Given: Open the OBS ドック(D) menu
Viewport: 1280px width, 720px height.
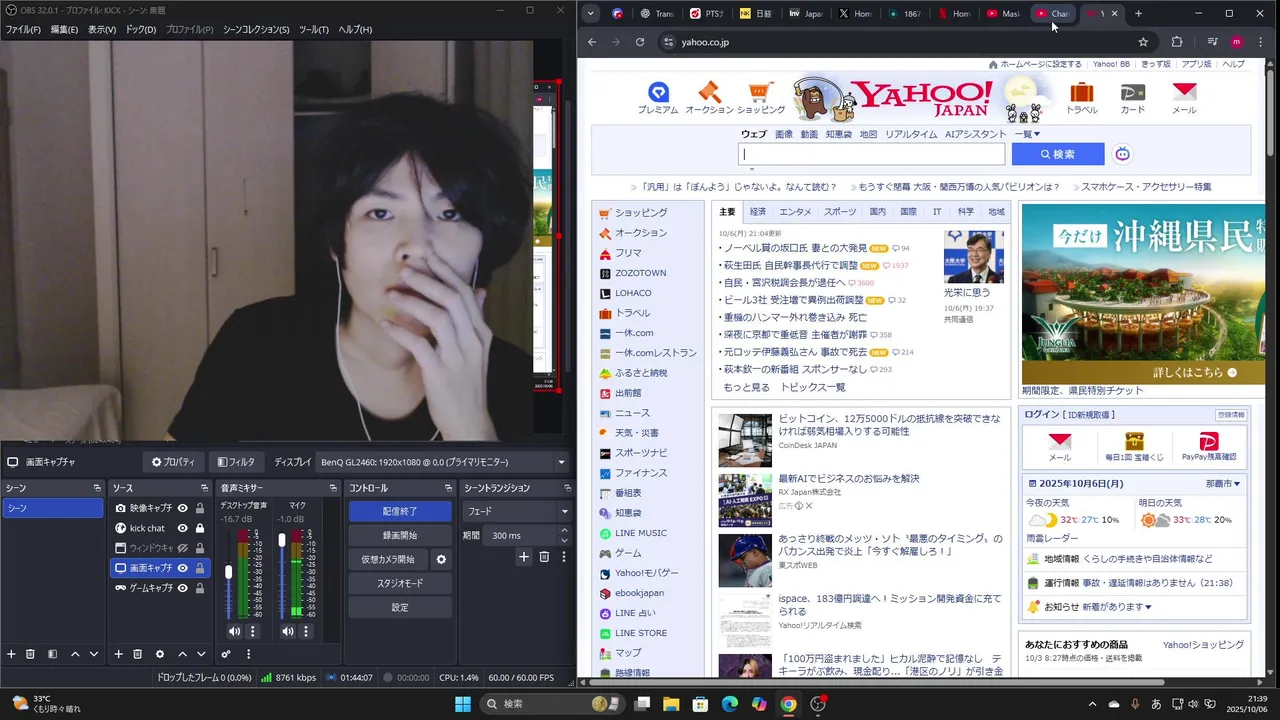Looking at the screenshot, I should tap(140, 30).
